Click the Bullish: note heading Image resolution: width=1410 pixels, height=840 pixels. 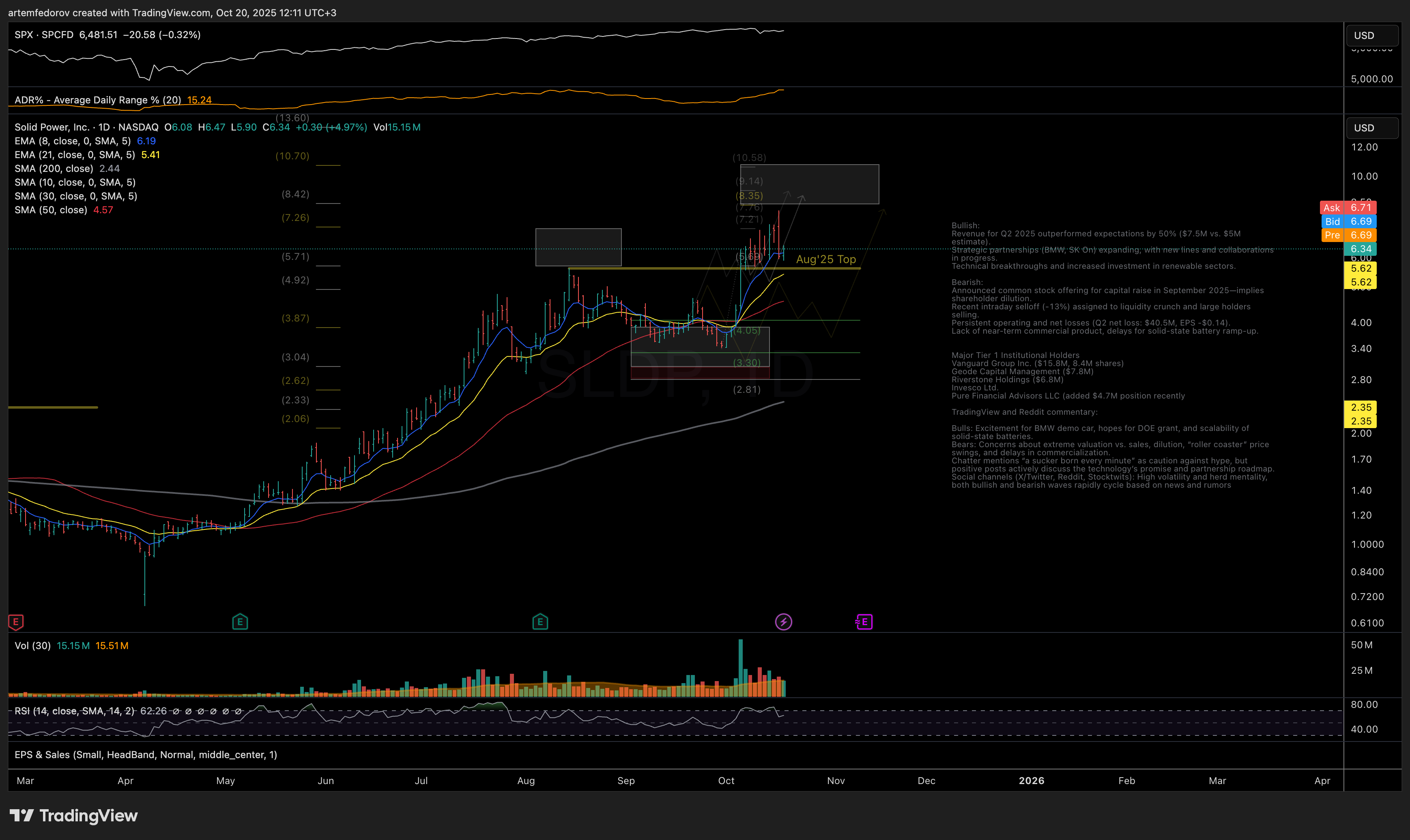pyautogui.click(x=965, y=225)
